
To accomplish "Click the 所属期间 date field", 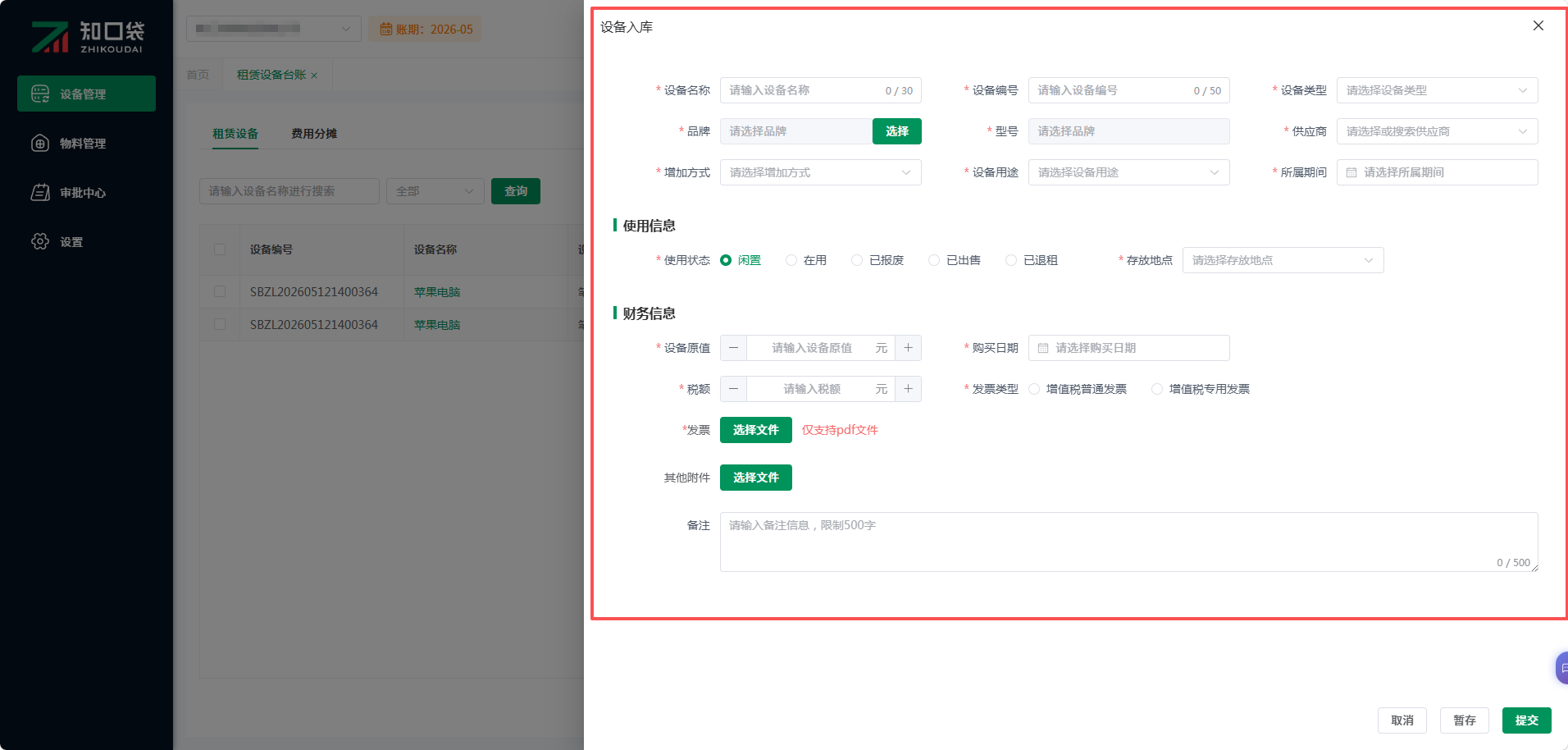I will pyautogui.click(x=1437, y=172).
